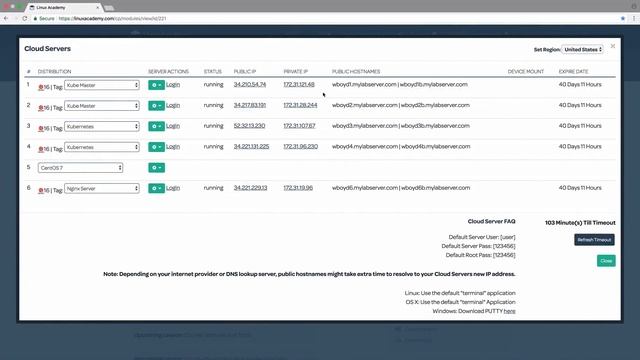Reload the page in browser
This screenshot has height=360, width=640.
pos(25,18)
